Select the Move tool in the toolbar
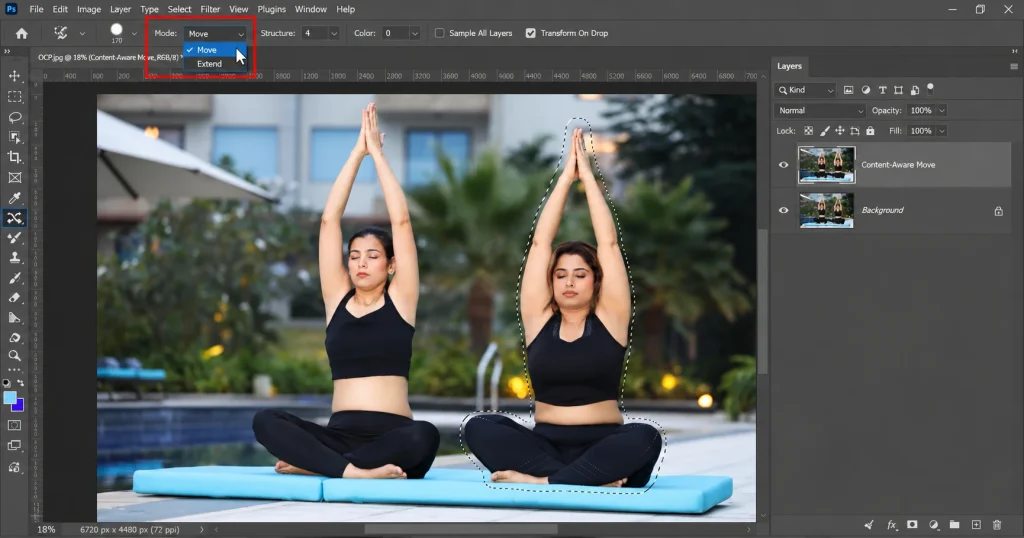 click(14, 76)
